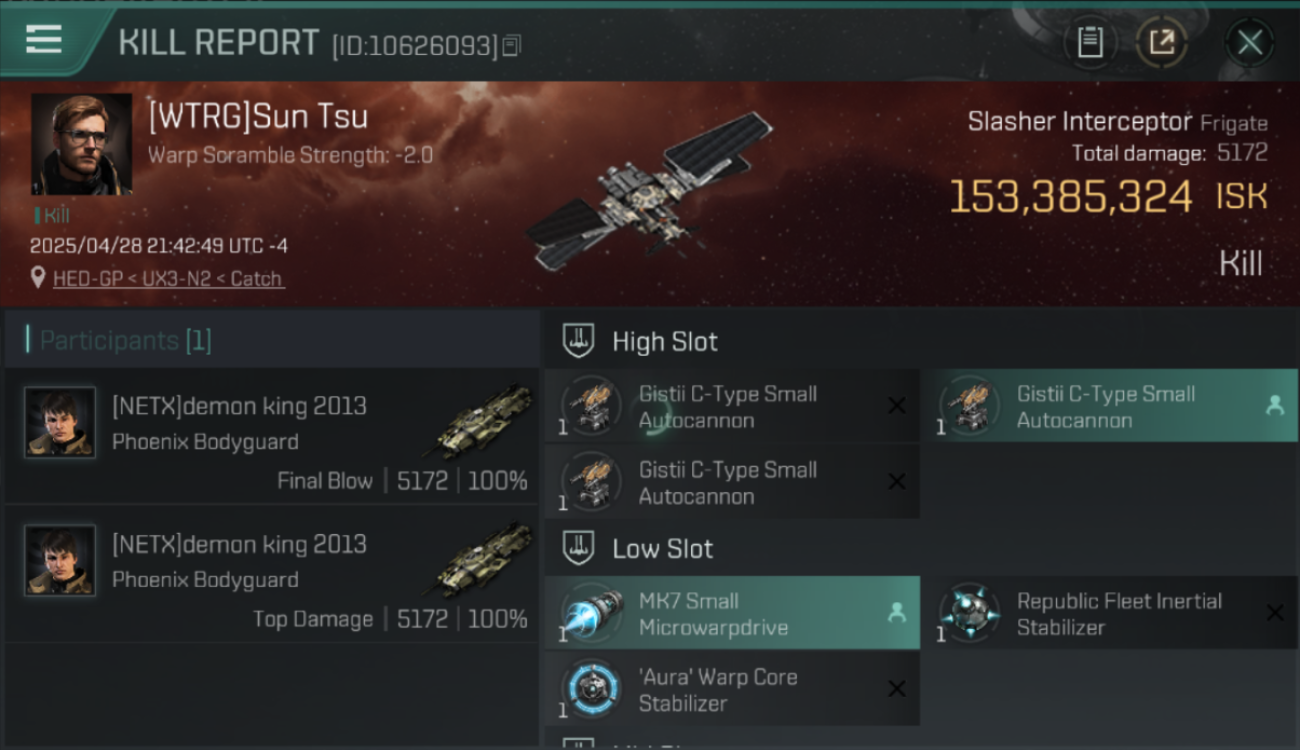The image size is (1300, 750).
Task: Inspect the Slasher Interceptor ship image
Action: (x=650, y=192)
